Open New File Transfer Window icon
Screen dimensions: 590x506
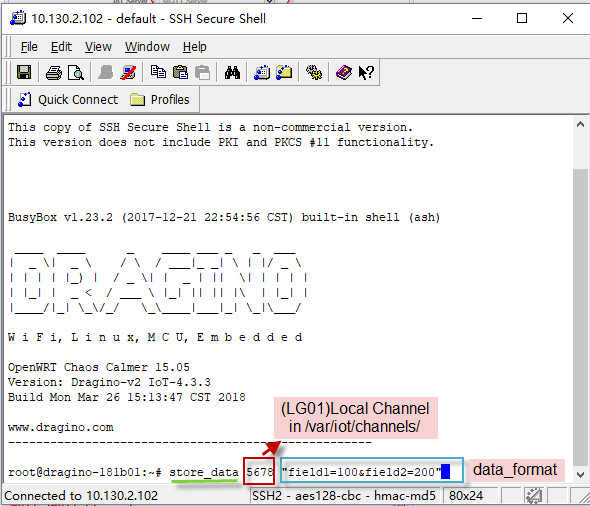(x=284, y=72)
